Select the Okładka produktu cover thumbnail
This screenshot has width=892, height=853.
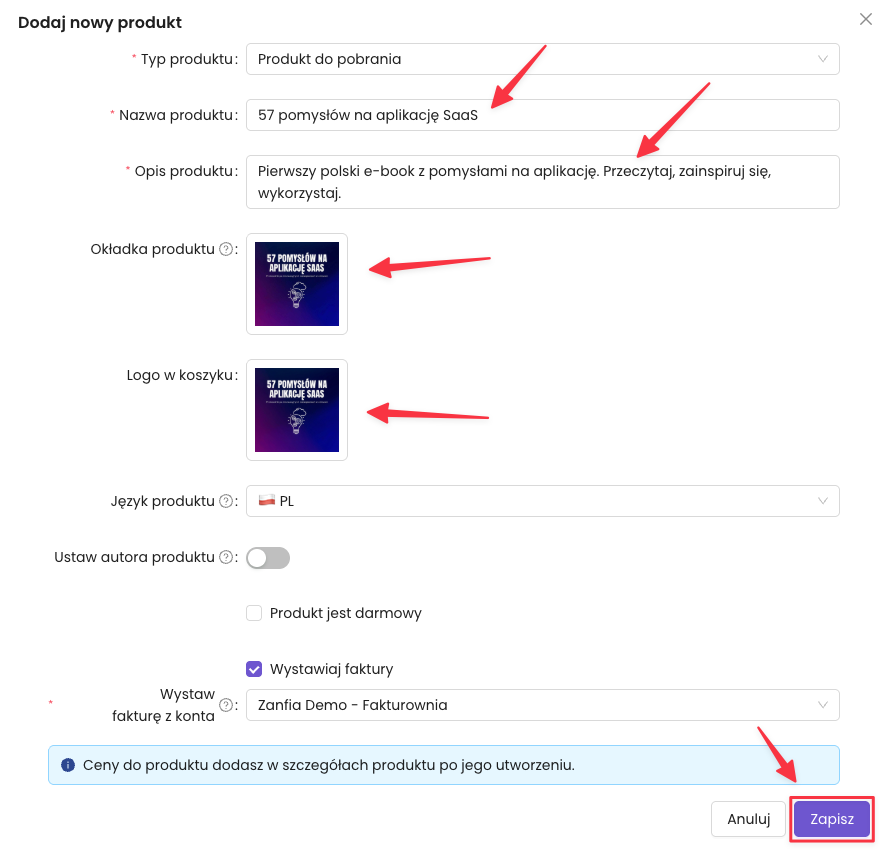[x=297, y=284]
